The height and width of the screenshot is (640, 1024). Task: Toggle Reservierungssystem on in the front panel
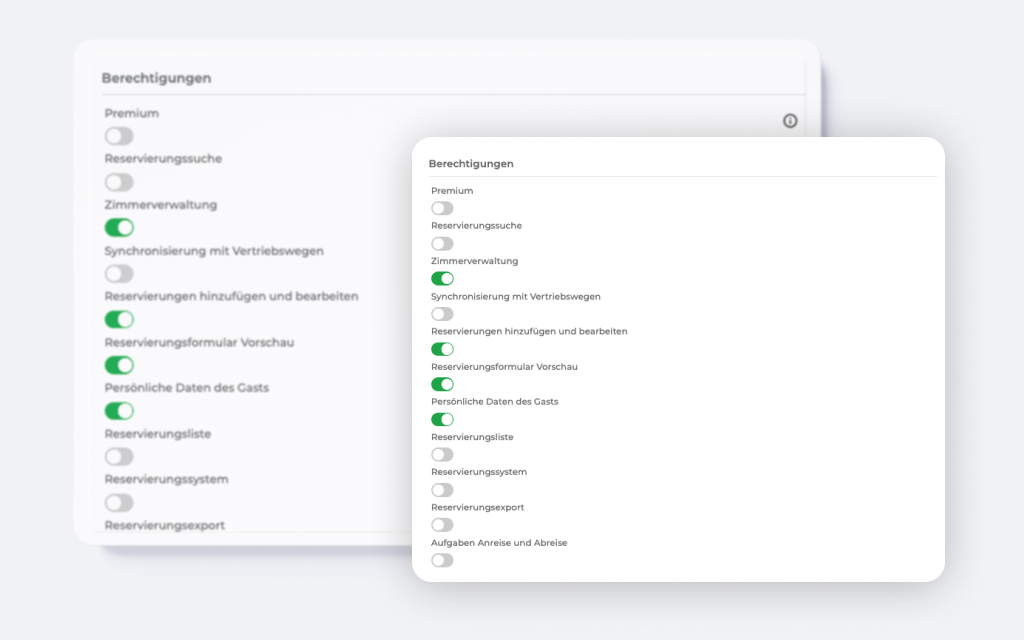pos(442,490)
